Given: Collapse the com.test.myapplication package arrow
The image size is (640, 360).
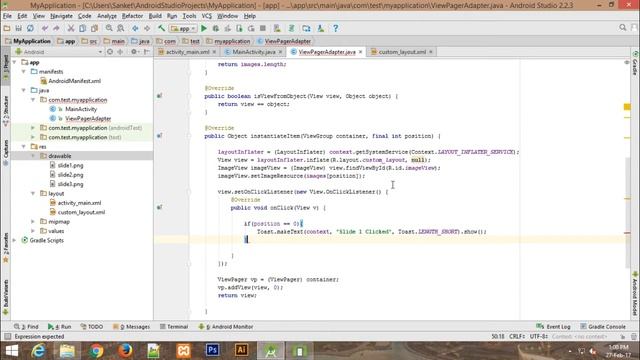Looking at the screenshot, I should 33,100.
